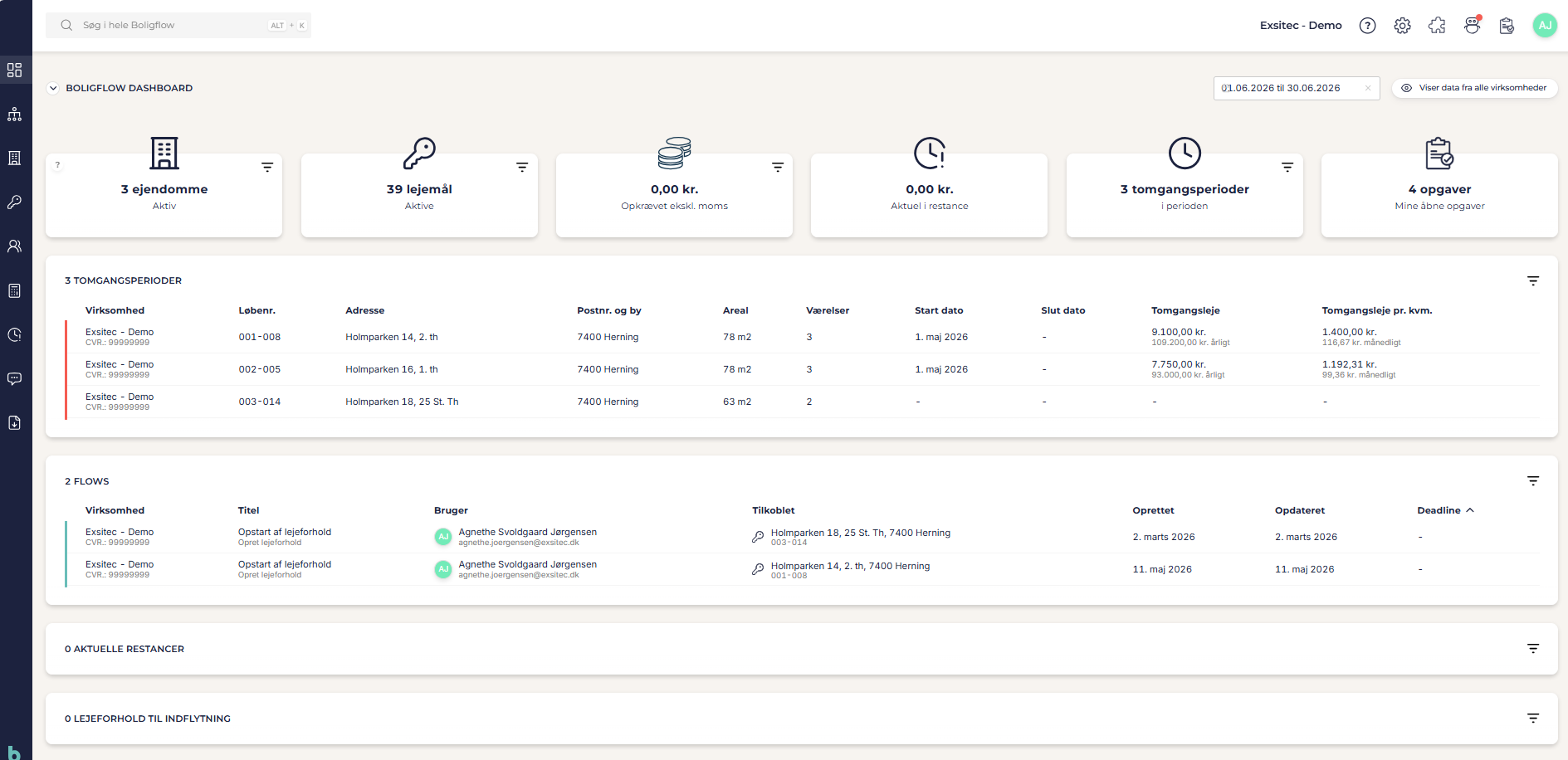Clear the date range field
This screenshot has width=1568, height=760.
pos(1368,88)
